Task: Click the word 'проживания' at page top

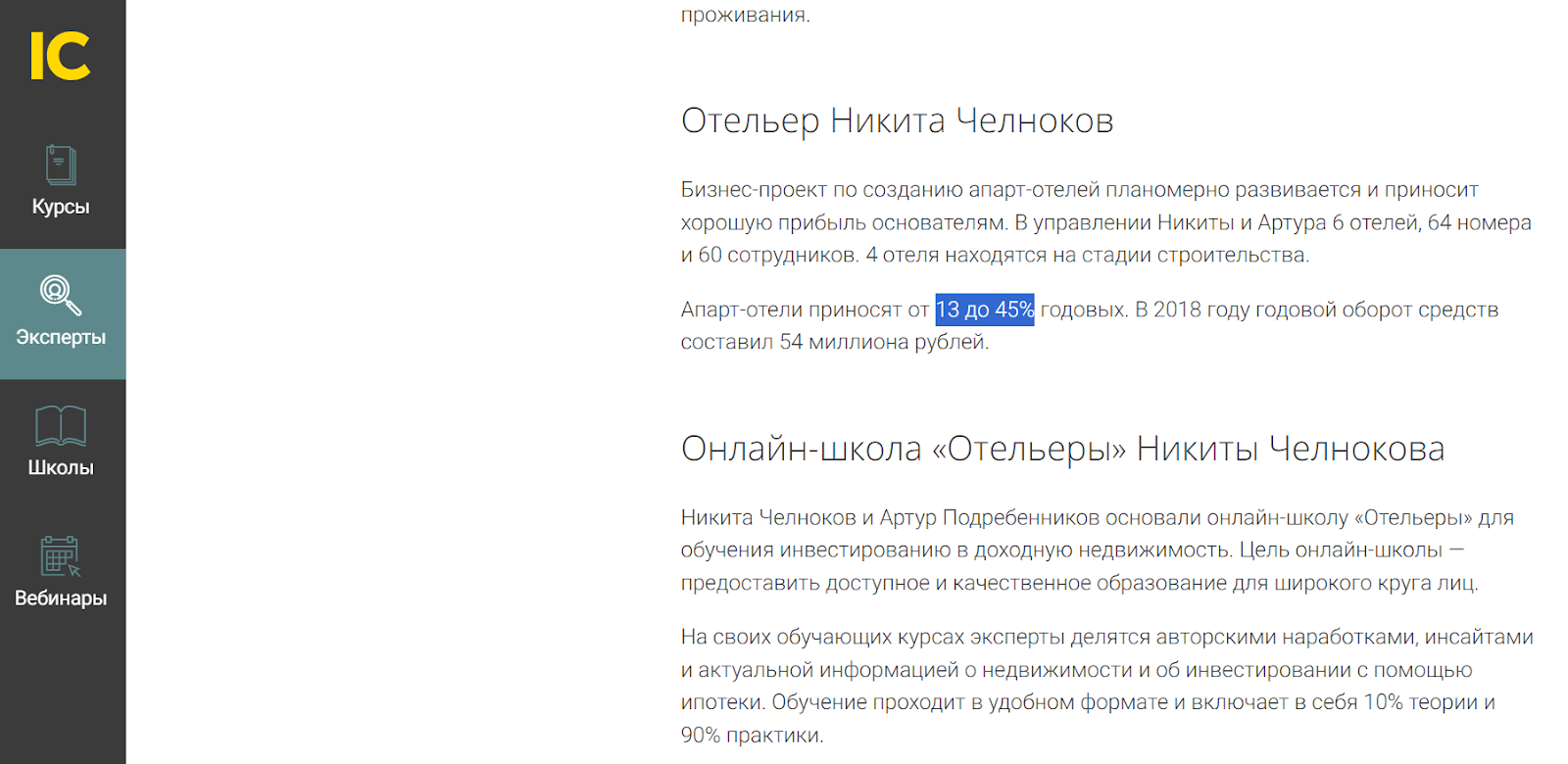Action: [x=744, y=15]
